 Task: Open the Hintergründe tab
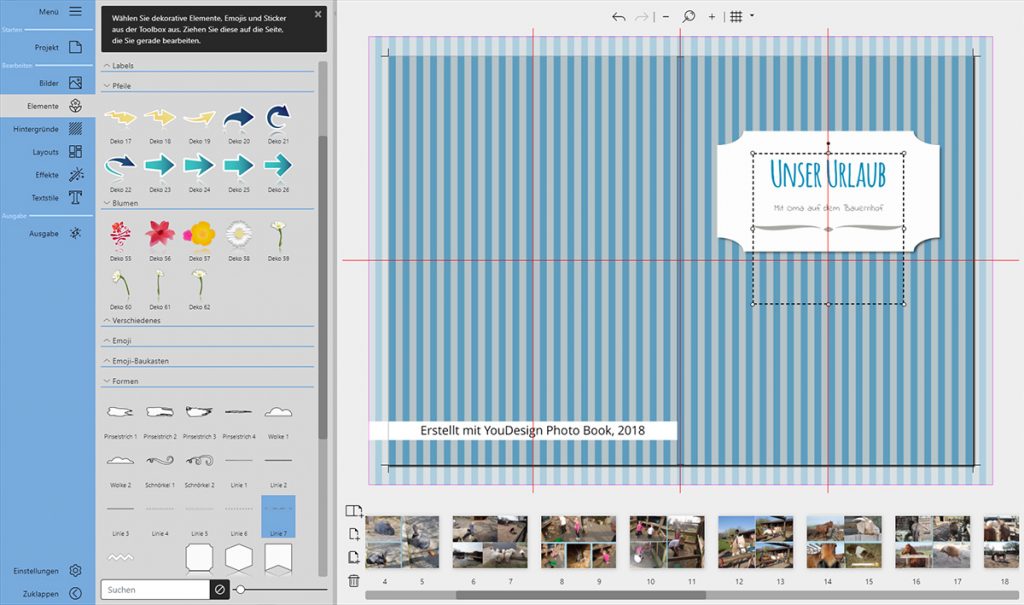click(x=47, y=129)
